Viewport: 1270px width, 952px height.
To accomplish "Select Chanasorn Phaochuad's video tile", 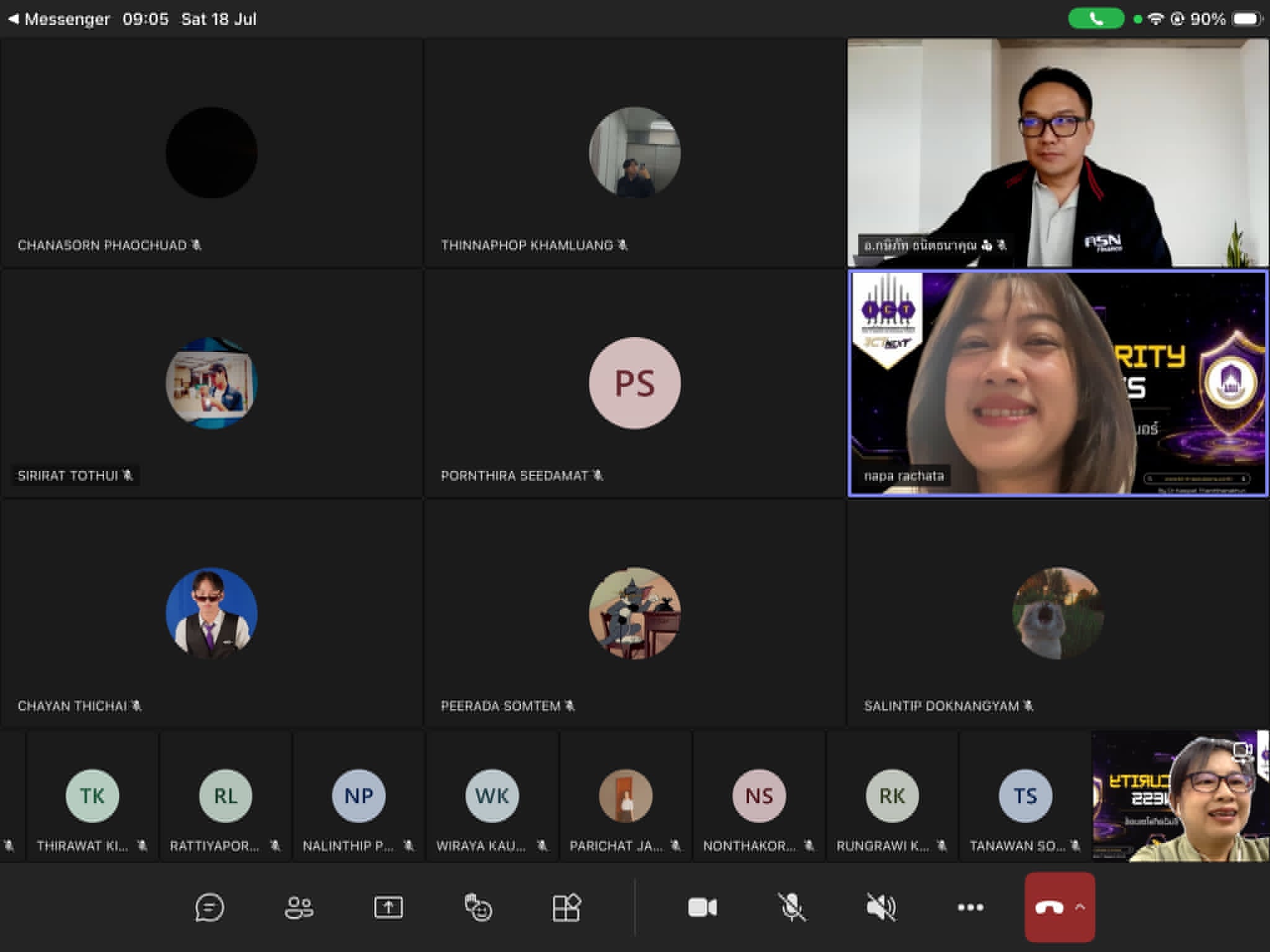I will coord(211,152).
